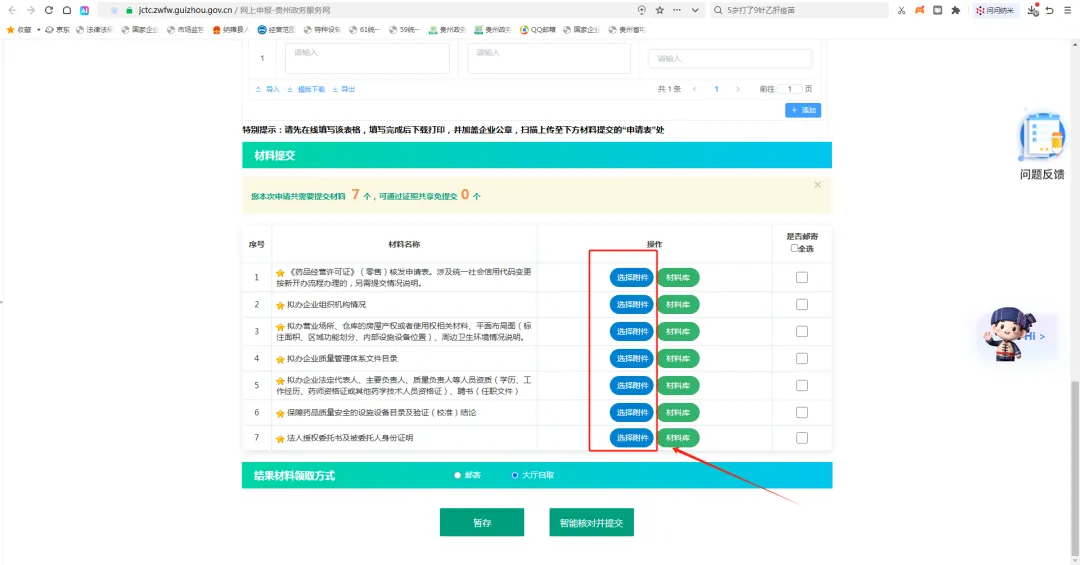Expand the address bar dropdown chevron
This screenshot has width=1080, height=565.
tap(695, 10)
